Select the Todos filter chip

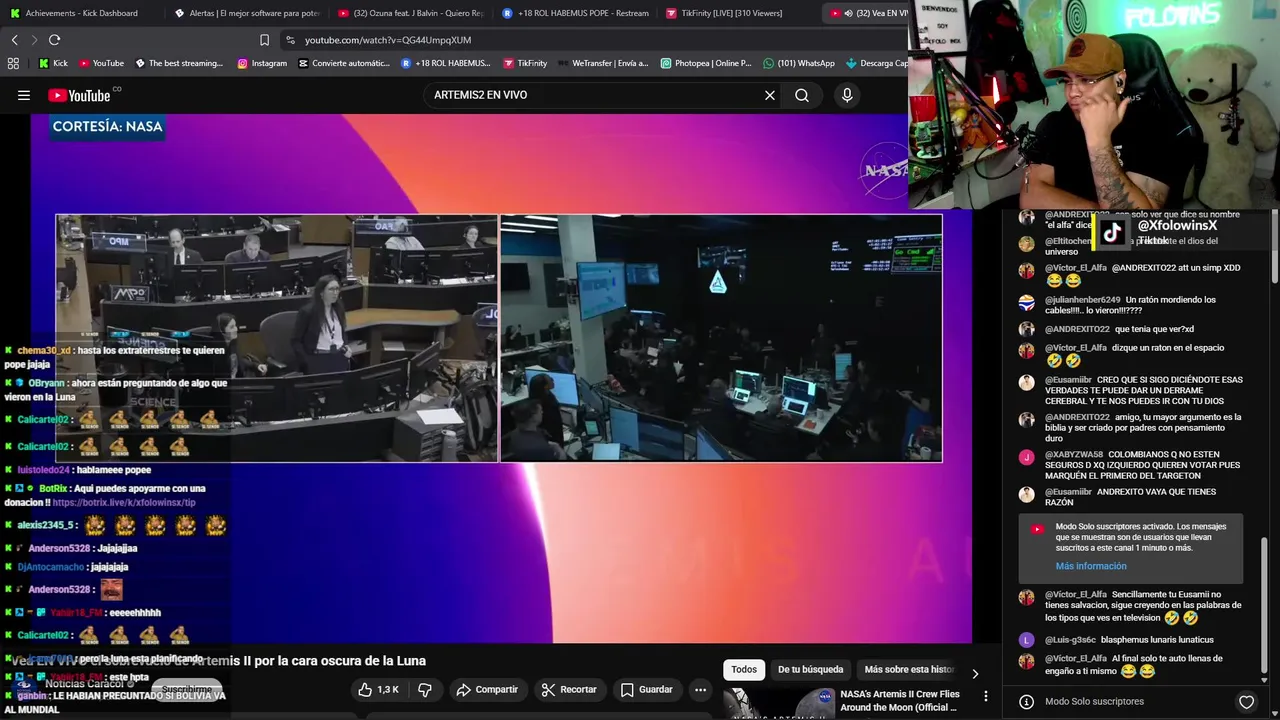coord(744,670)
